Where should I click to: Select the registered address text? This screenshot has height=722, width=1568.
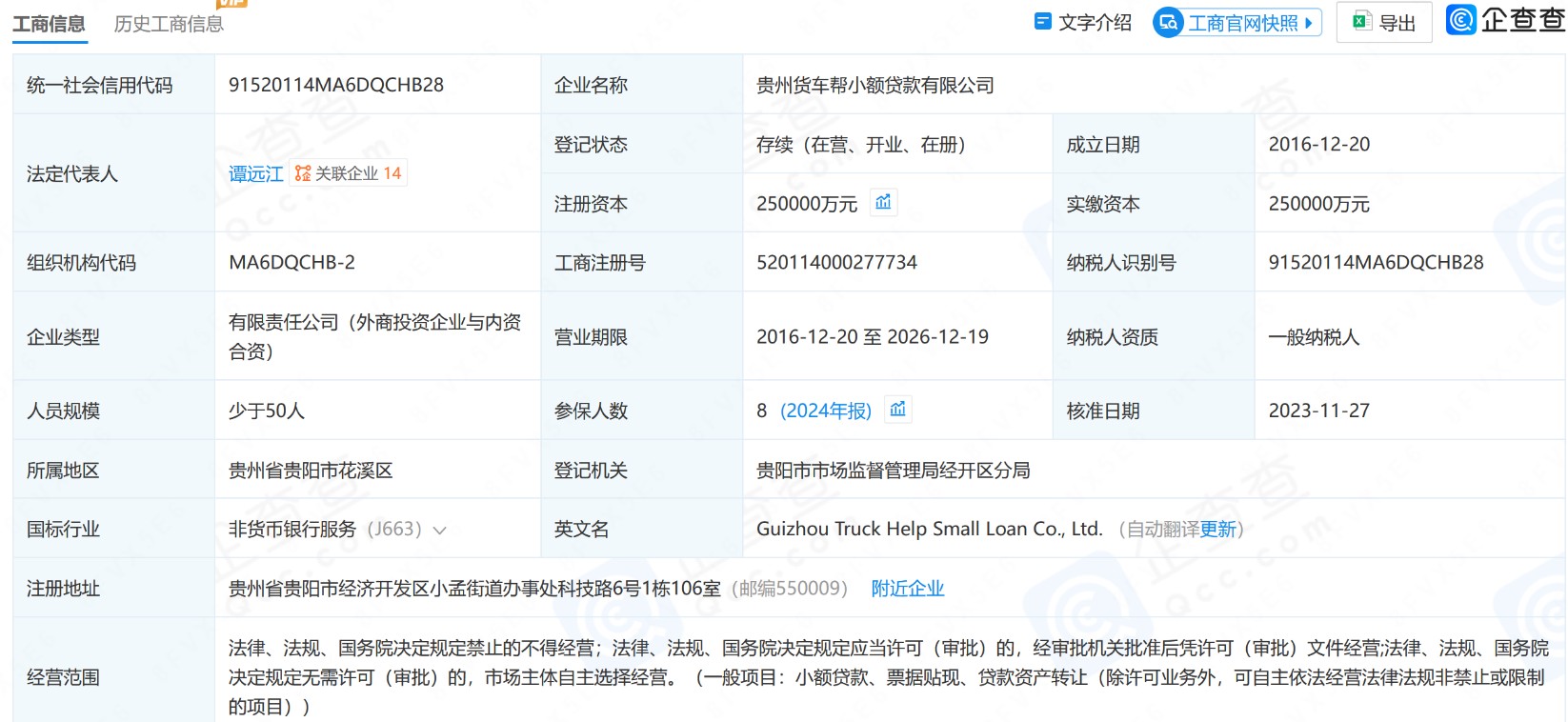coord(474,589)
